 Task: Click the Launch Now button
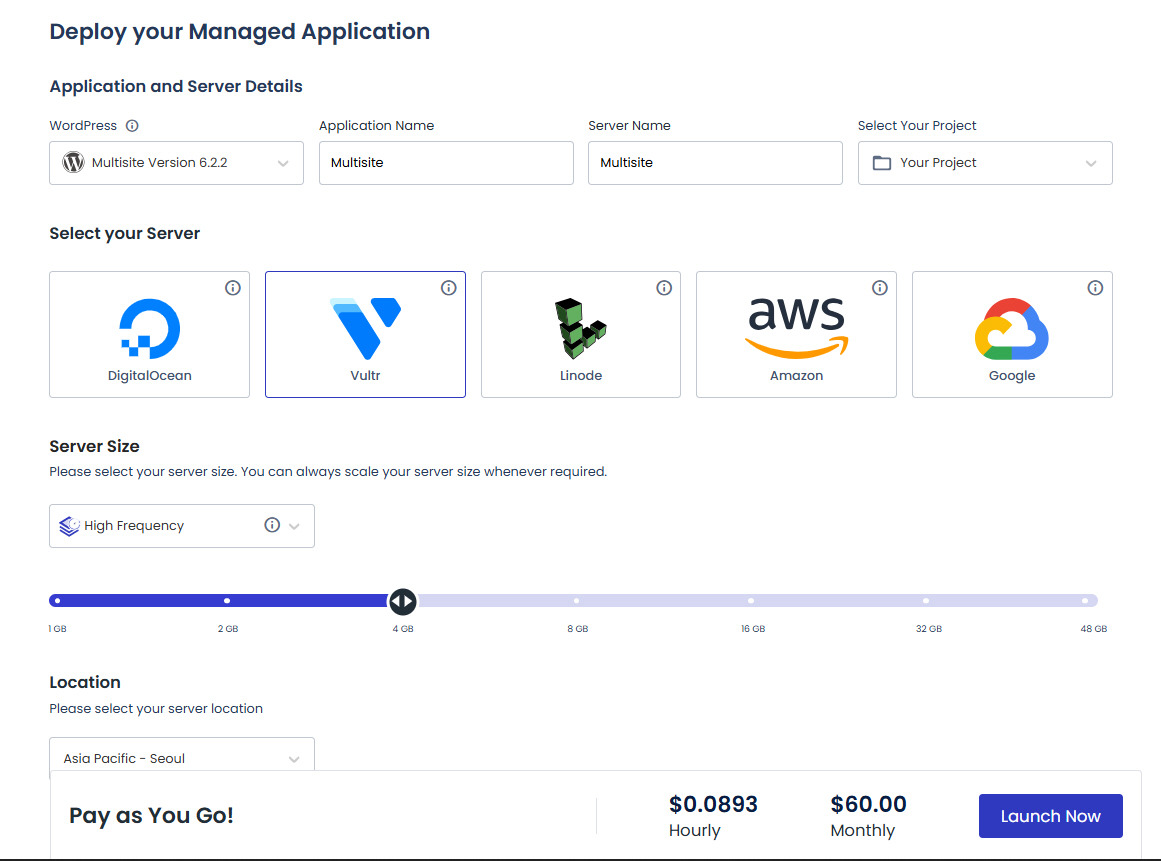(x=1050, y=815)
